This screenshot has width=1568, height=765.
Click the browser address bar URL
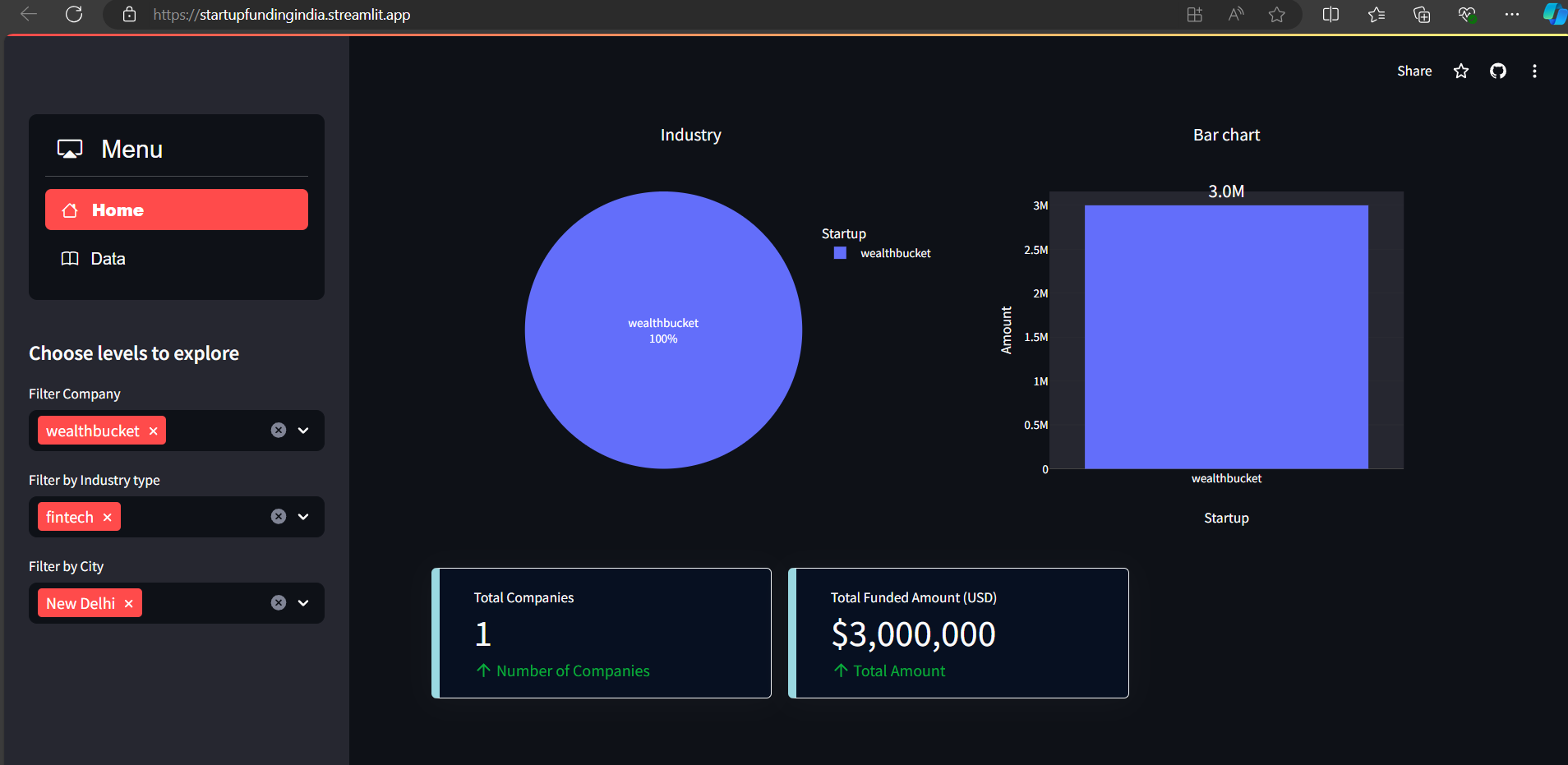tap(281, 15)
